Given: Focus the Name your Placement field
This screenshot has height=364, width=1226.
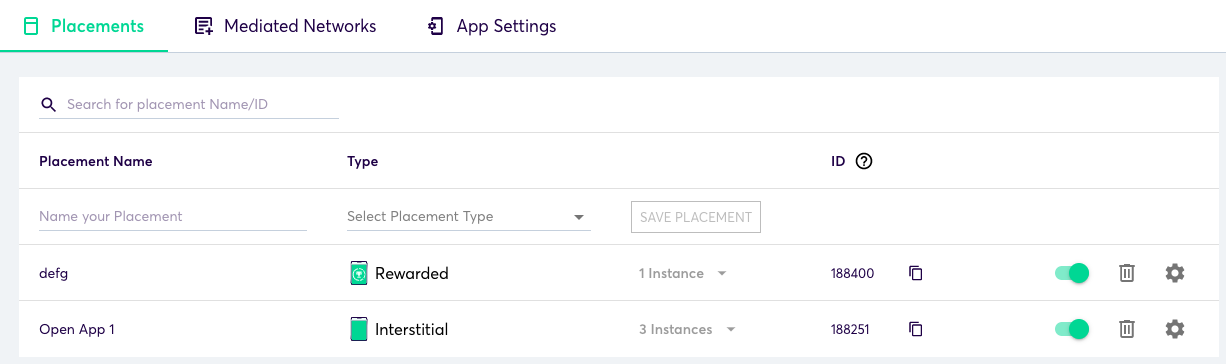Looking at the screenshot, I should click(172, 217).
